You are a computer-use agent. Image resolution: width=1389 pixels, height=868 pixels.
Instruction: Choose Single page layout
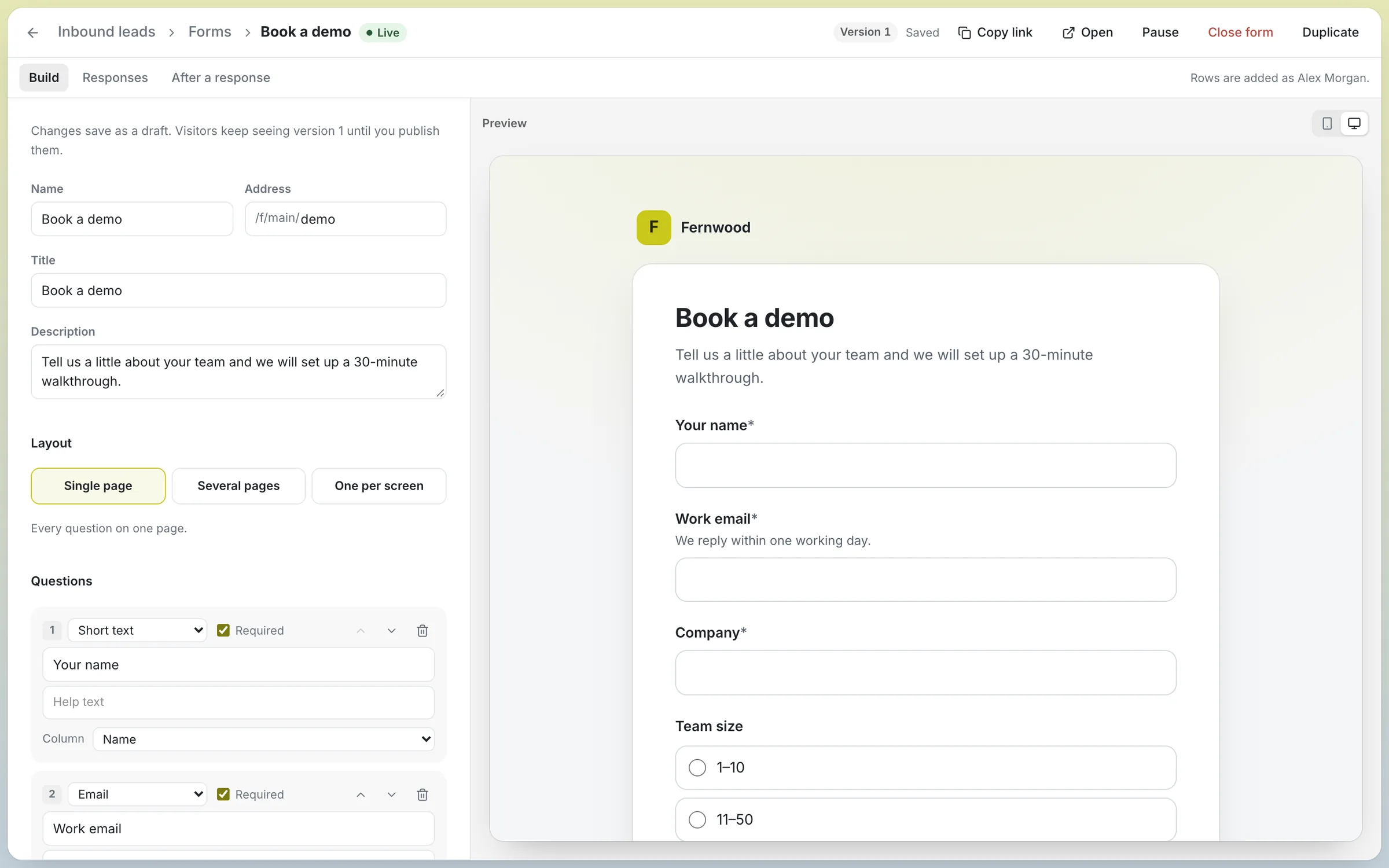click(x=98, y=486)
